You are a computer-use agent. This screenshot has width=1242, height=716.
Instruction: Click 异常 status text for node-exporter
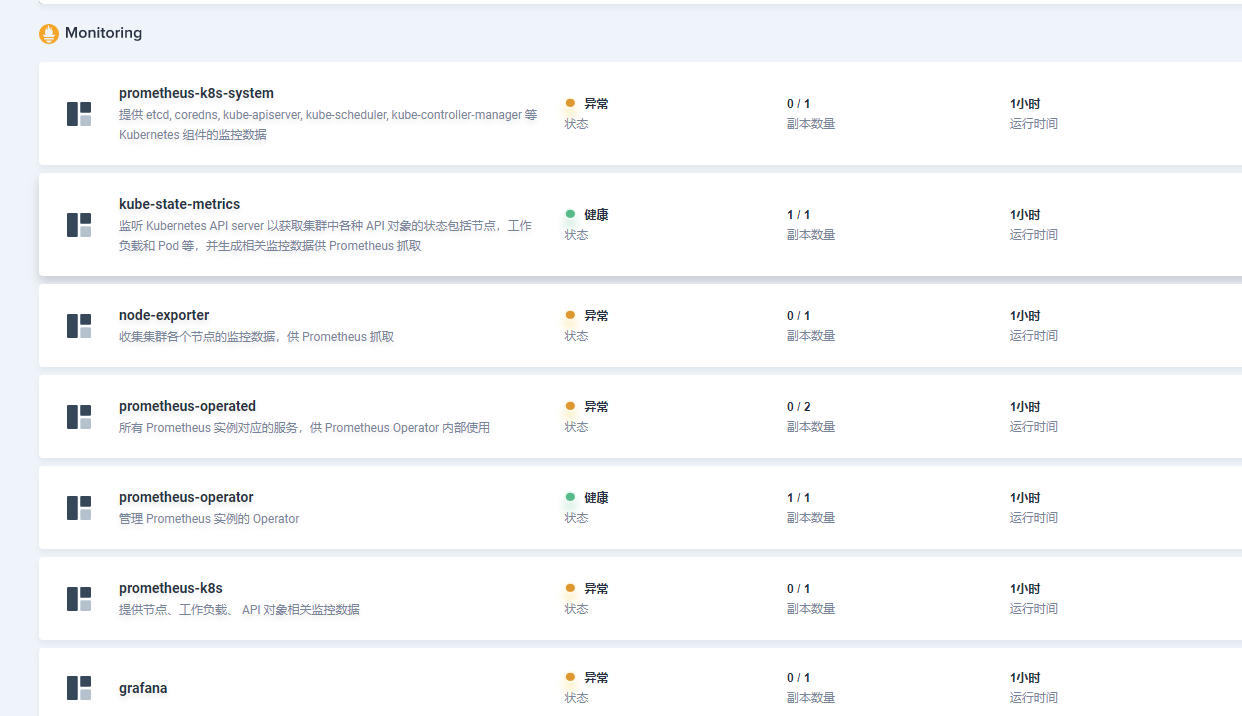[x=596, y=316]
